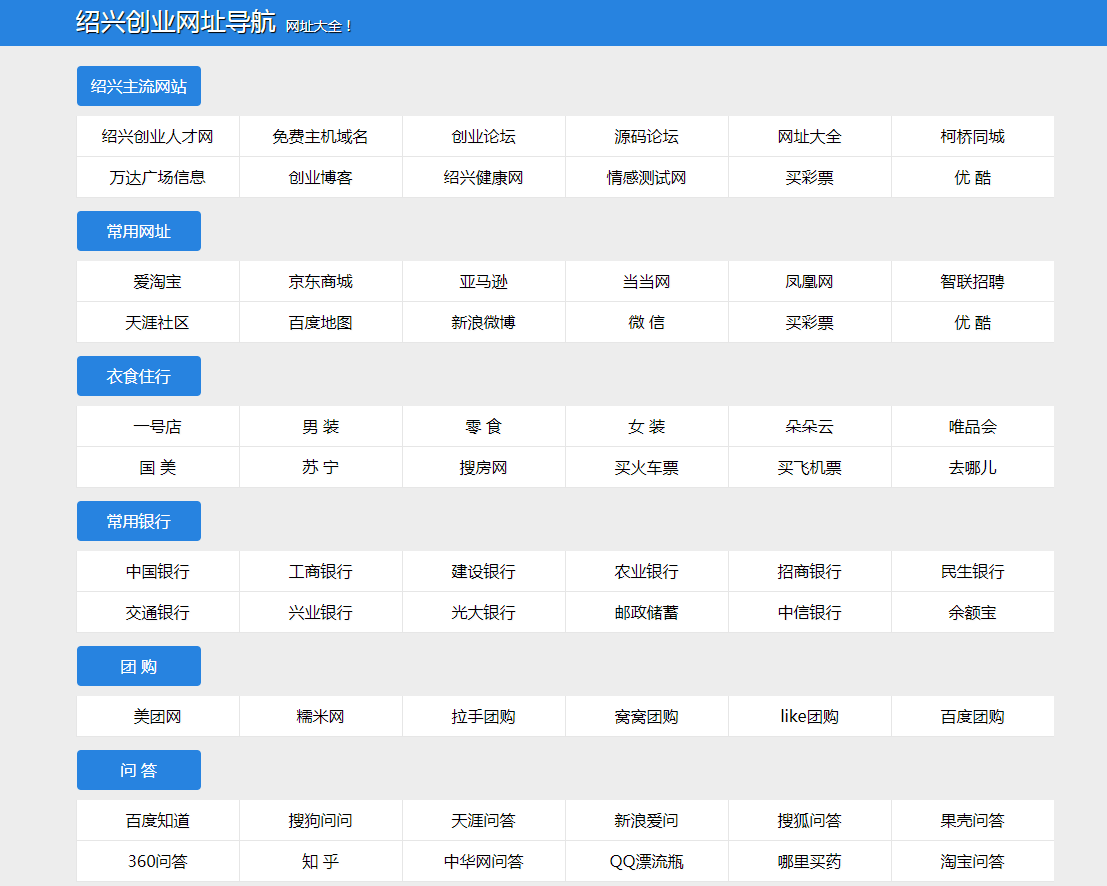This screenshot has height=886, width=1107.
Task: Click the 微信 link
Action: [647, 323]
